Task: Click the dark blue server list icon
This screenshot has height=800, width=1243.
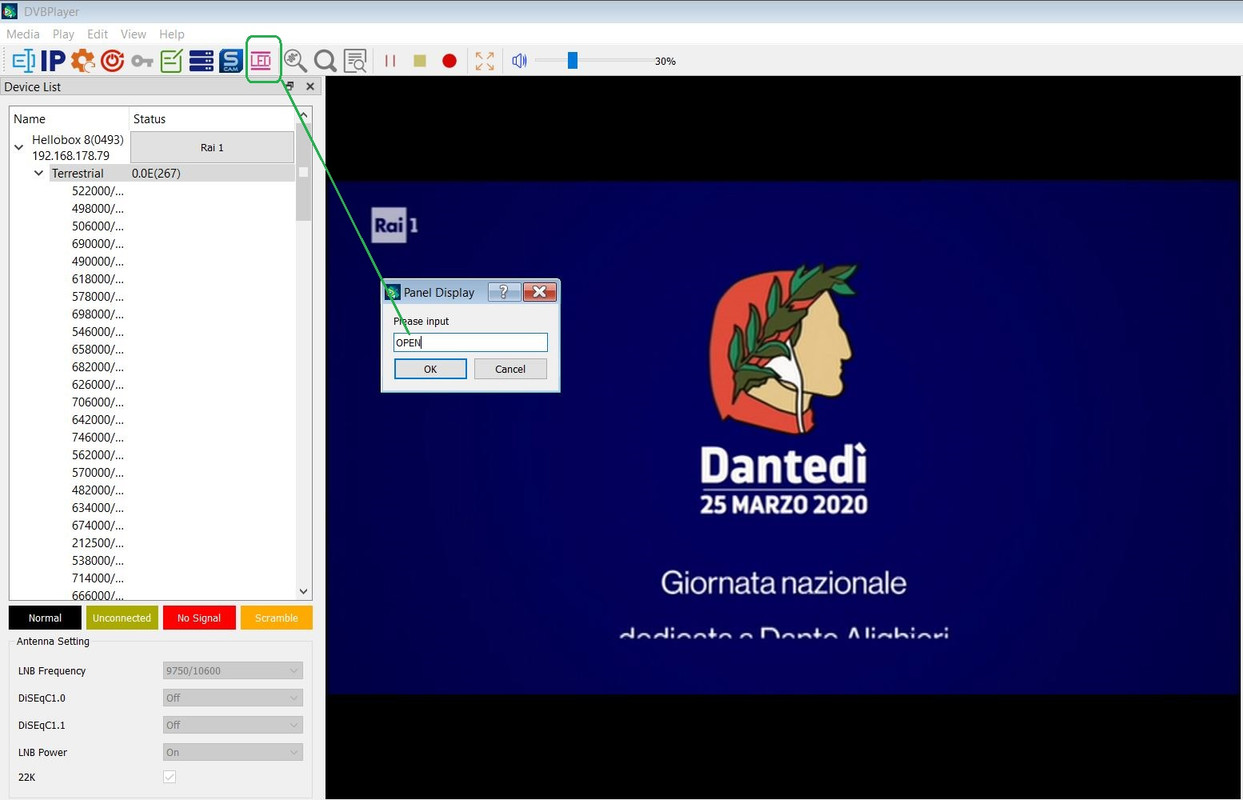Action: (x=201, y=61)
